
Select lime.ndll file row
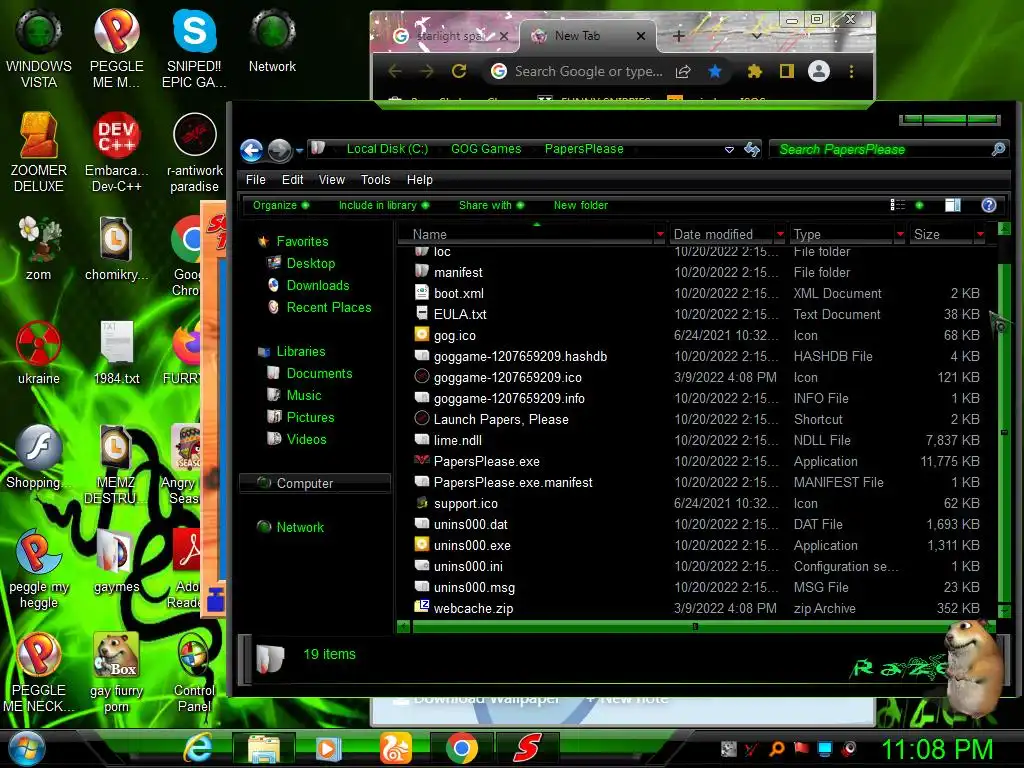pos(697,440)
